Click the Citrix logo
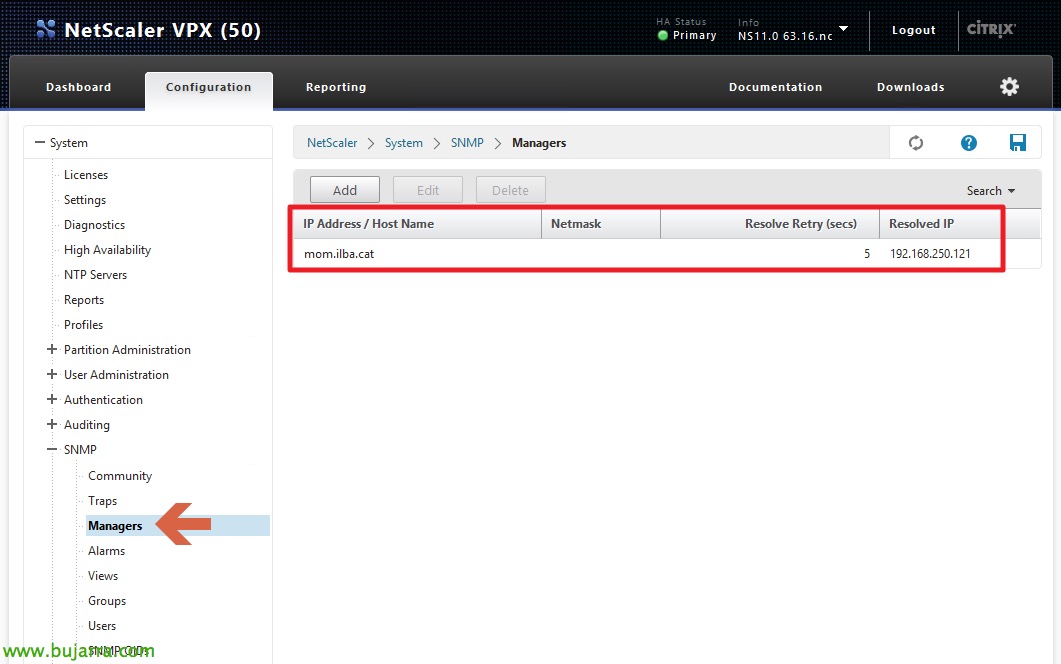This screenshot has height=664, width=1061. (x=991, y=29)
